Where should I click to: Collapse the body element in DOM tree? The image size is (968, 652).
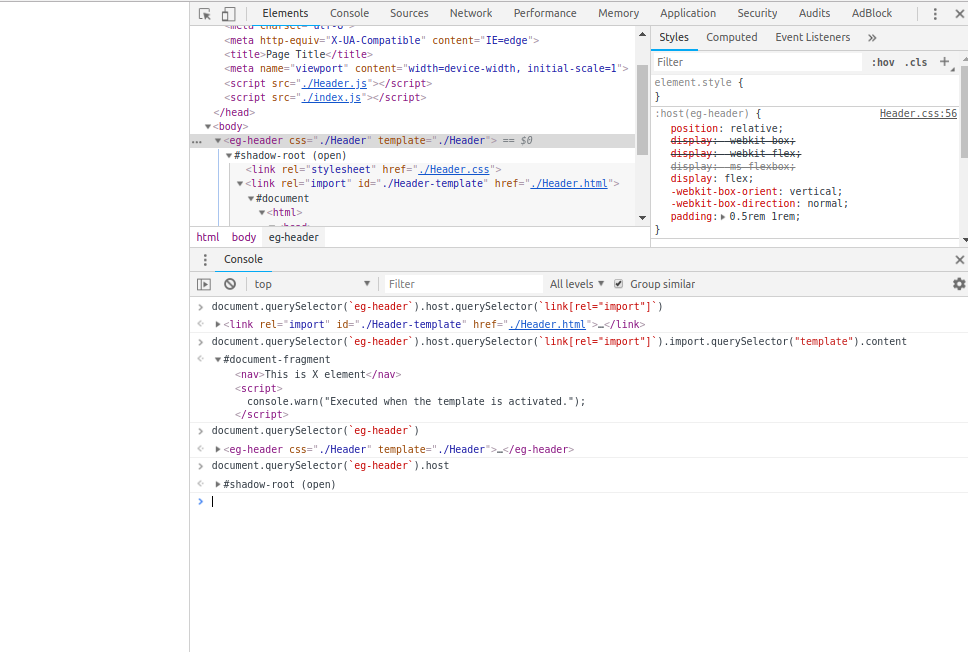point(208,127)
